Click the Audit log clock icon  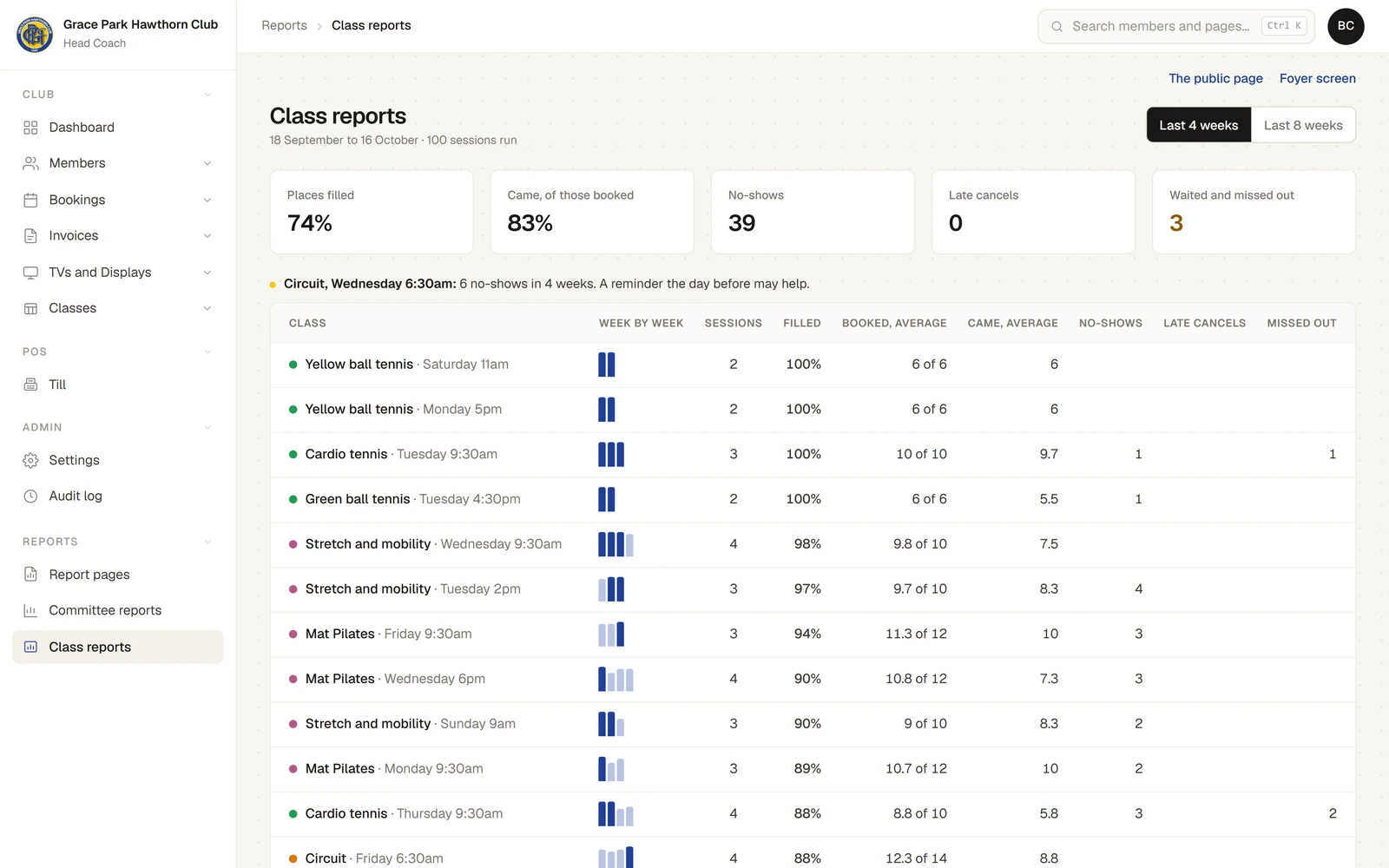(30, 496)
